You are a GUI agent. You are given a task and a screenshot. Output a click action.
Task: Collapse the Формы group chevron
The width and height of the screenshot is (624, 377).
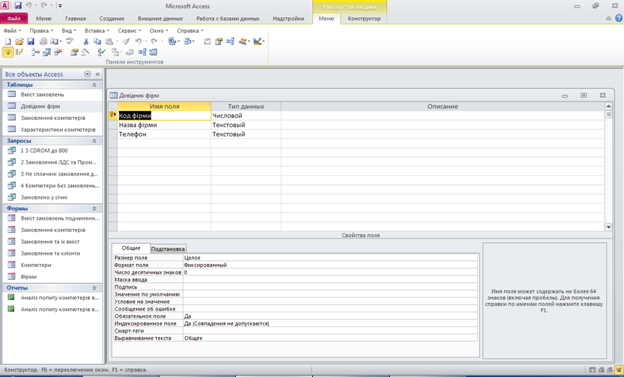coord(94,209)
